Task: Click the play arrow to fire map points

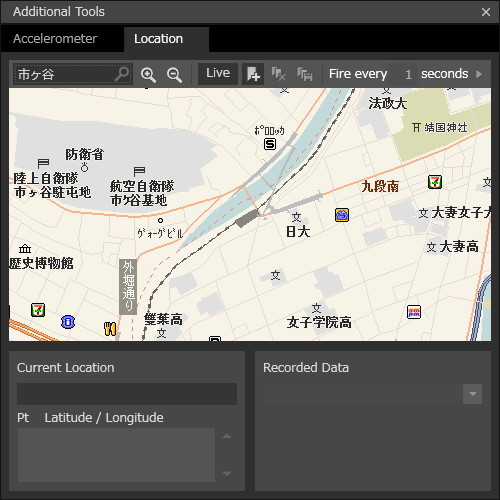Action: click(x=479, y=74)
